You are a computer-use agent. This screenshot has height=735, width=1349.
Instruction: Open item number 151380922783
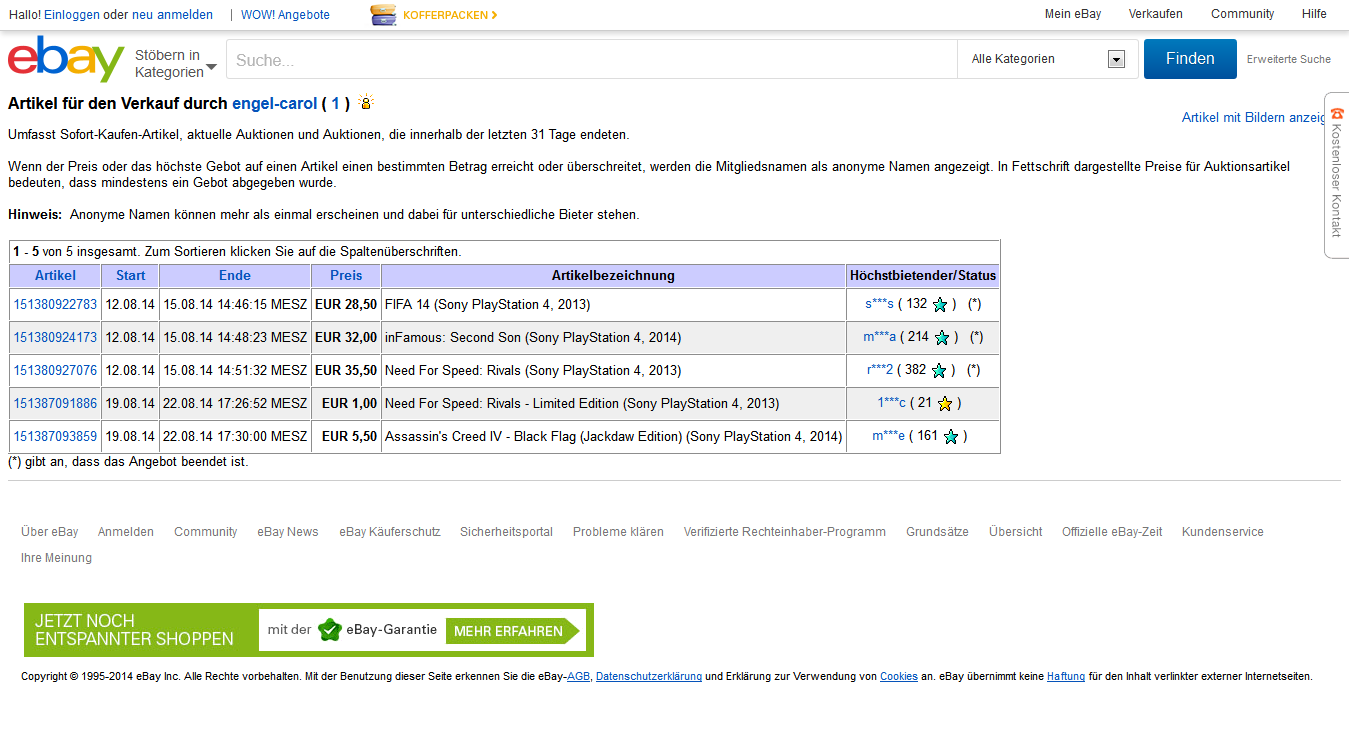coord(55,304)
